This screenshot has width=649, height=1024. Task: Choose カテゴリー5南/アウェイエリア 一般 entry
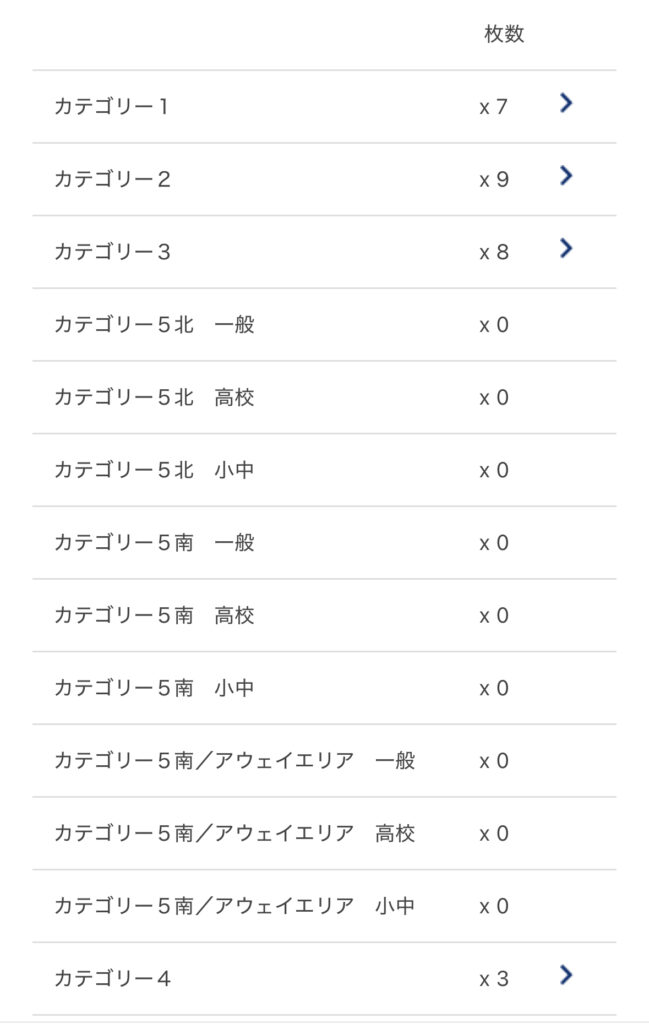[234, 761]
